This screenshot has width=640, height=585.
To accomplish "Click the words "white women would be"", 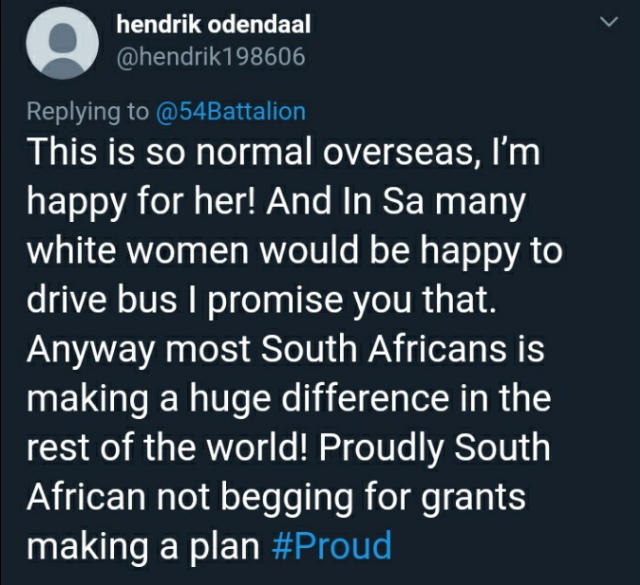I will 218,251.
